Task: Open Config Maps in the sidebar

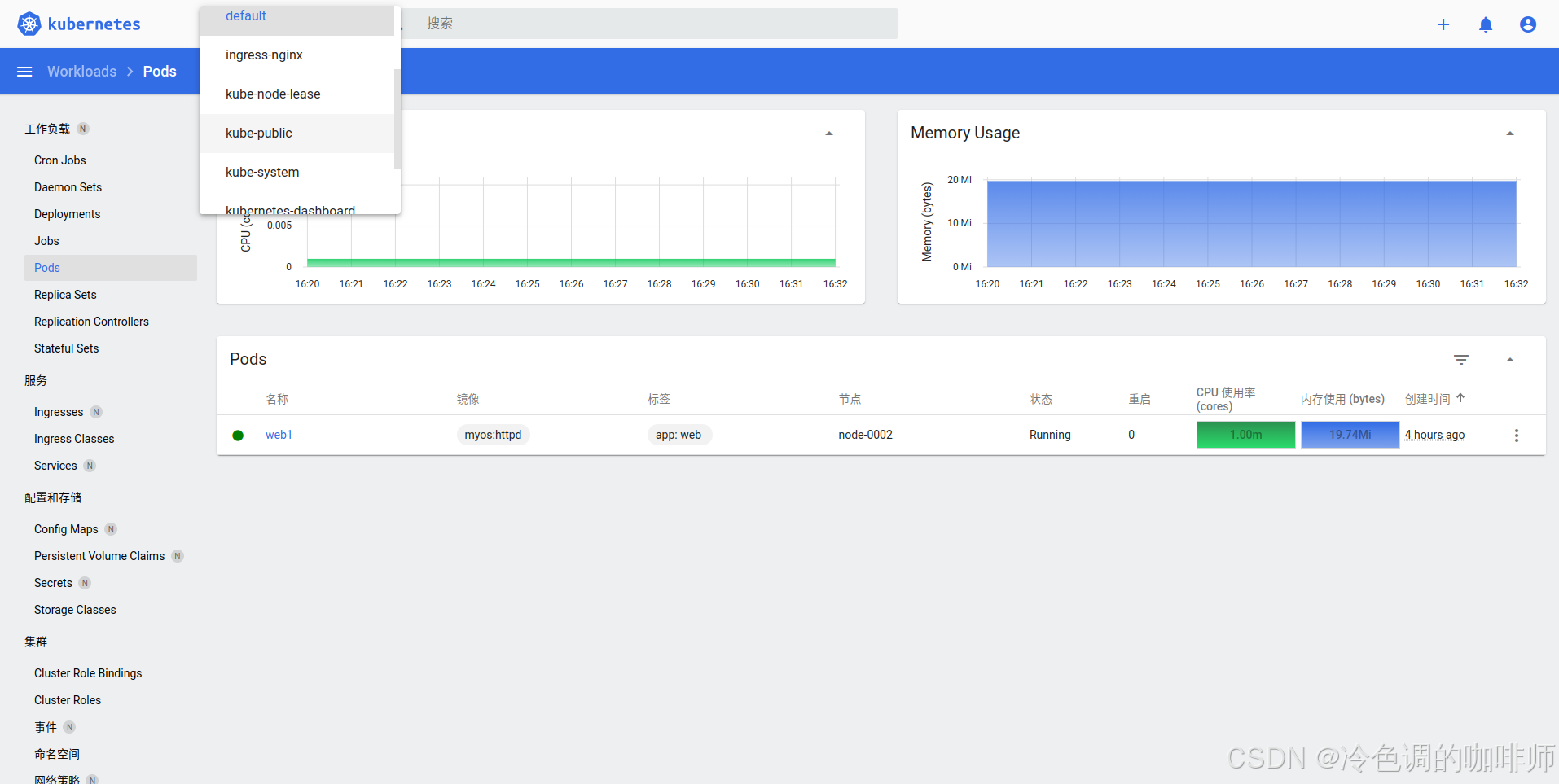Action: (66, 529)
